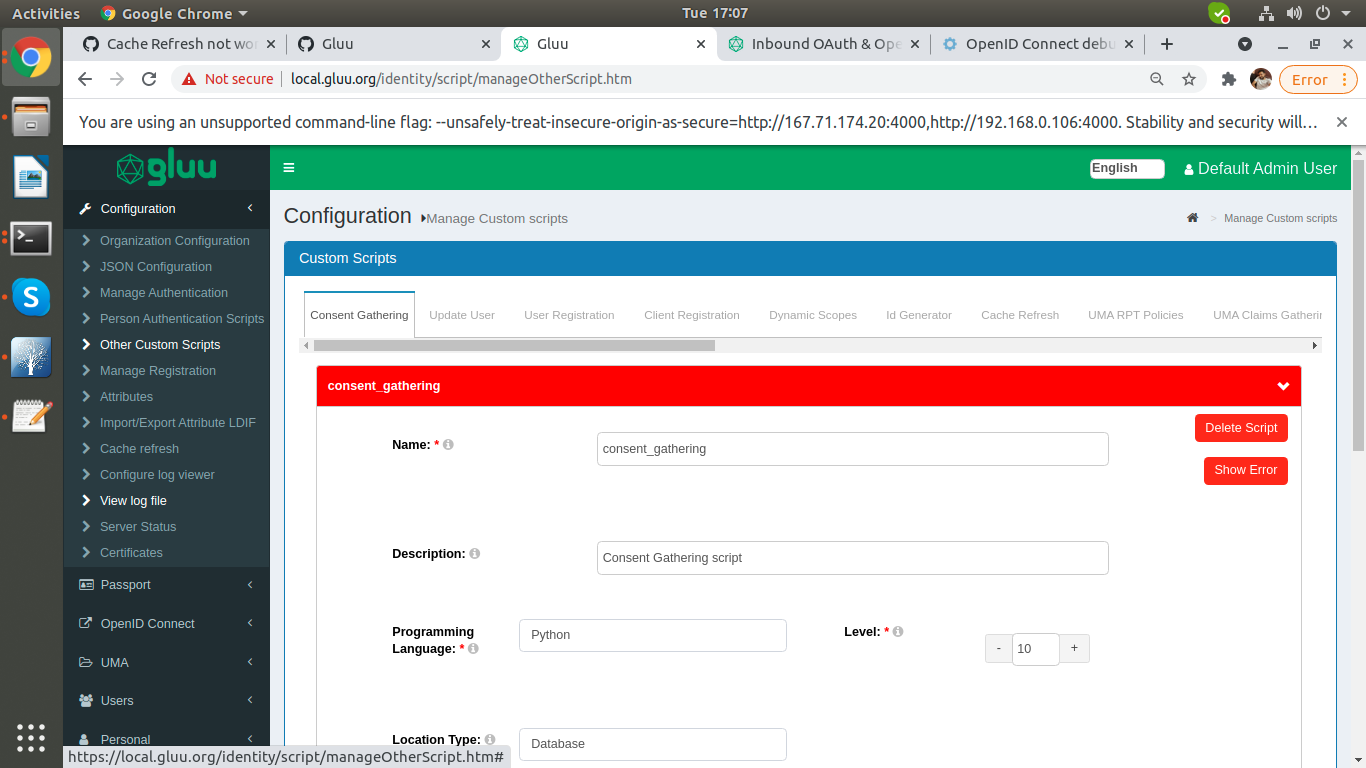Click the info icon beside Location Type

pyautogui.click(x=490, y=739)
